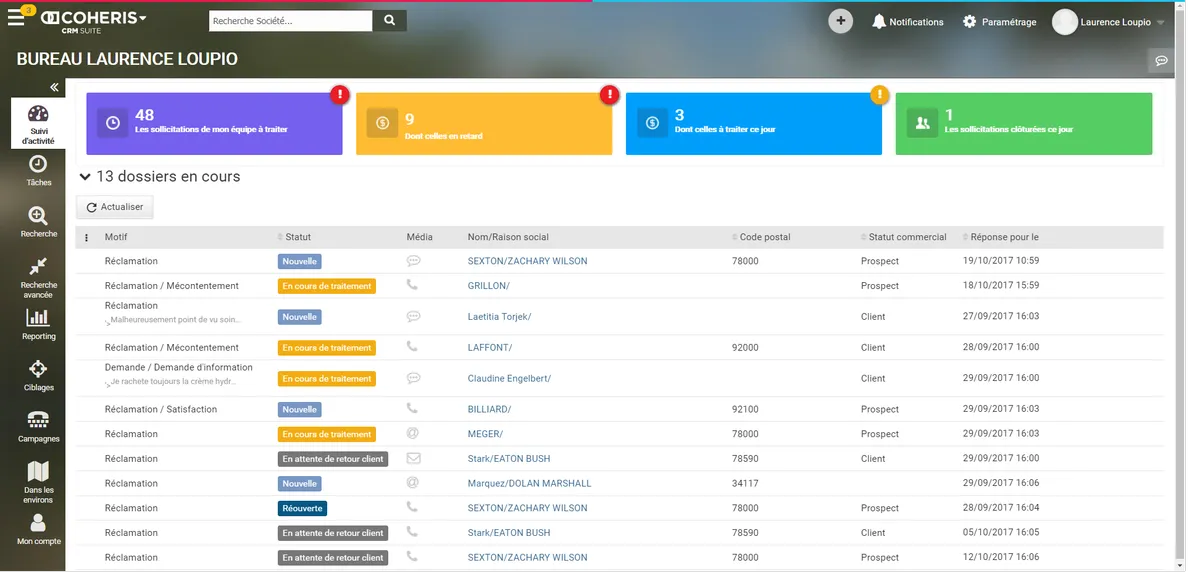
Task: Click the chat media icon in Laetitia Torjek row
Action: (x=413, y=316)
